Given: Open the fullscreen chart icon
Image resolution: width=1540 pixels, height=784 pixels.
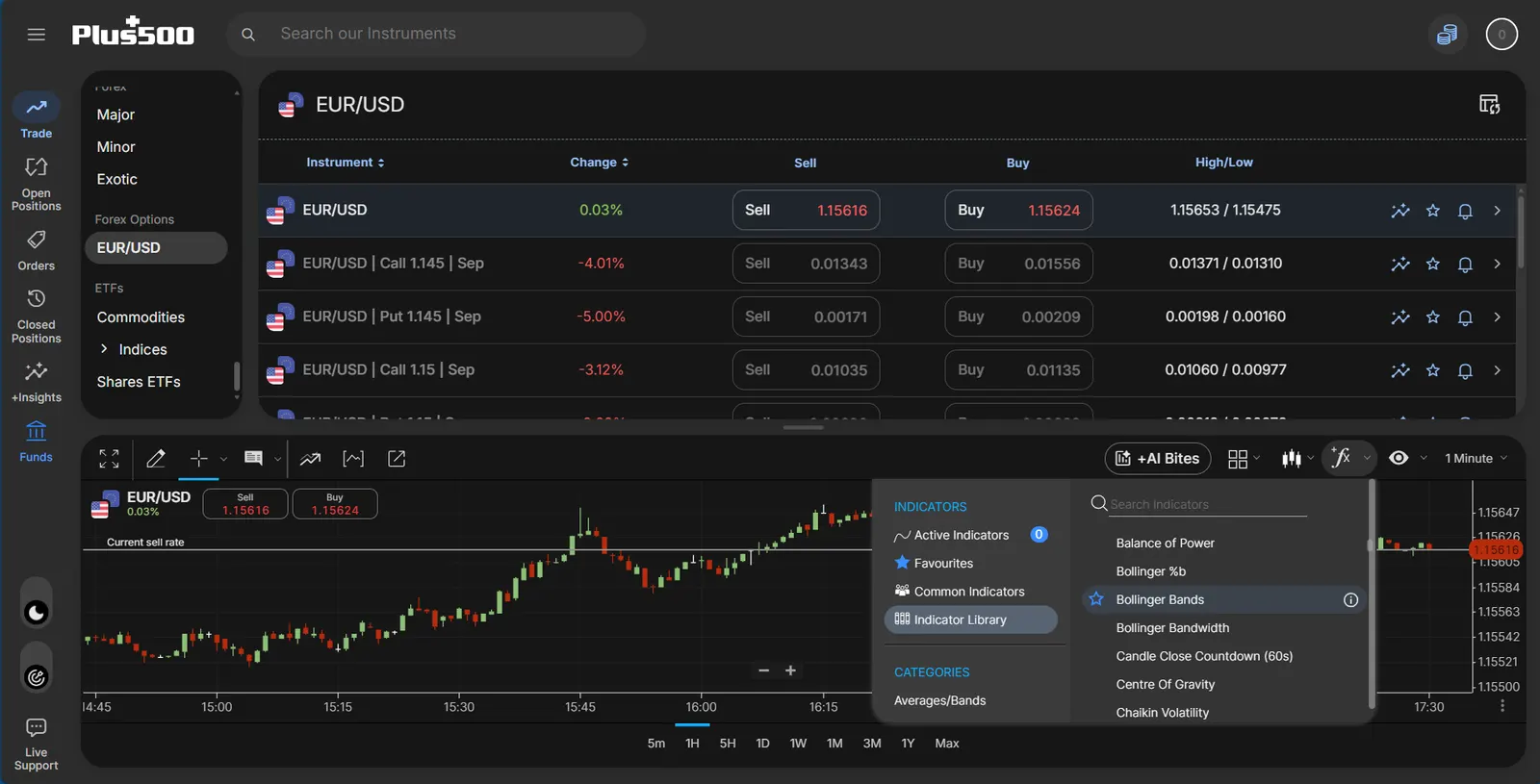Looking at the screenshot, I should [109, 459].
